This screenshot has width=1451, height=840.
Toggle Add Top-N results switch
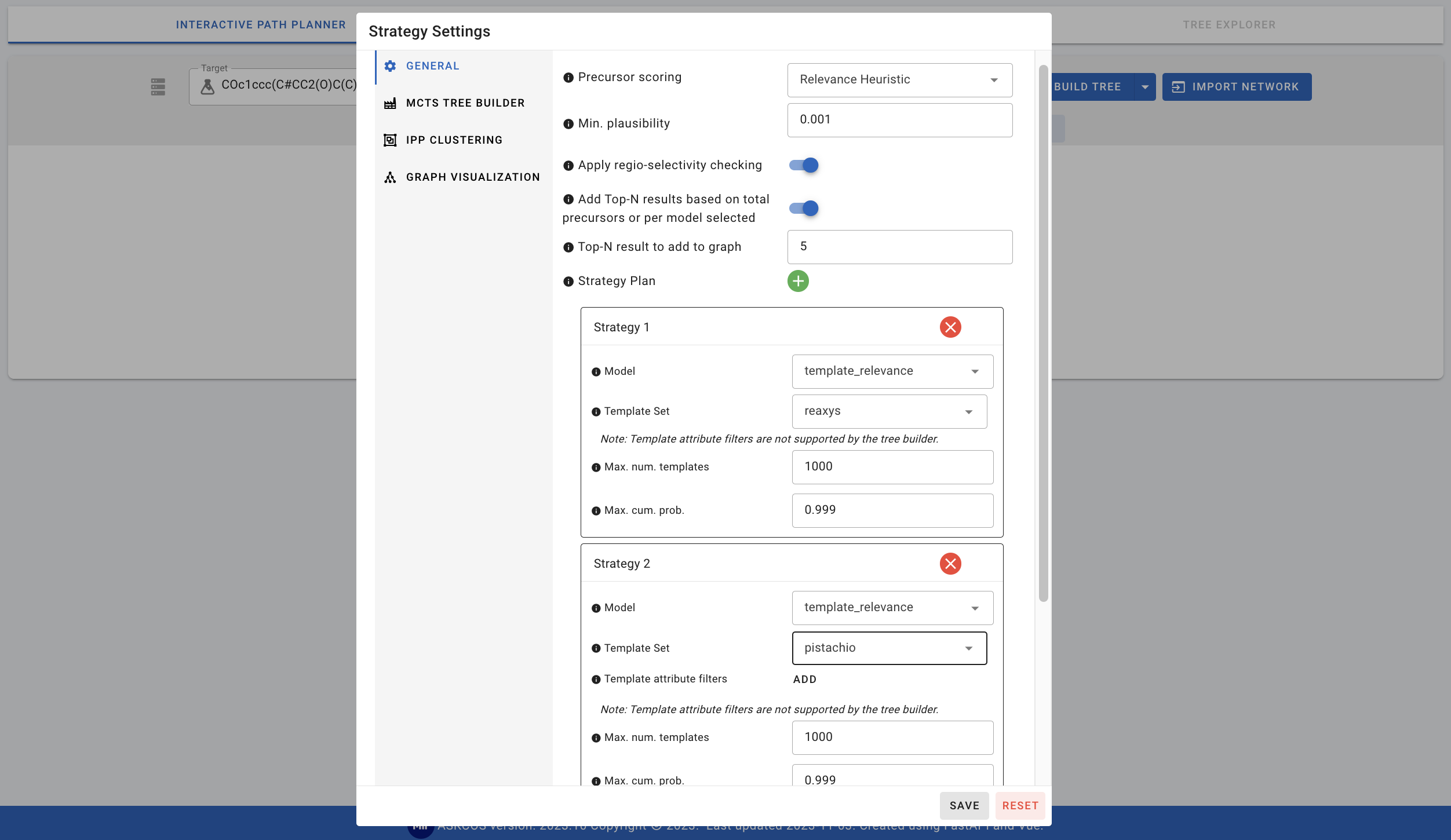[x=804, y=209]
